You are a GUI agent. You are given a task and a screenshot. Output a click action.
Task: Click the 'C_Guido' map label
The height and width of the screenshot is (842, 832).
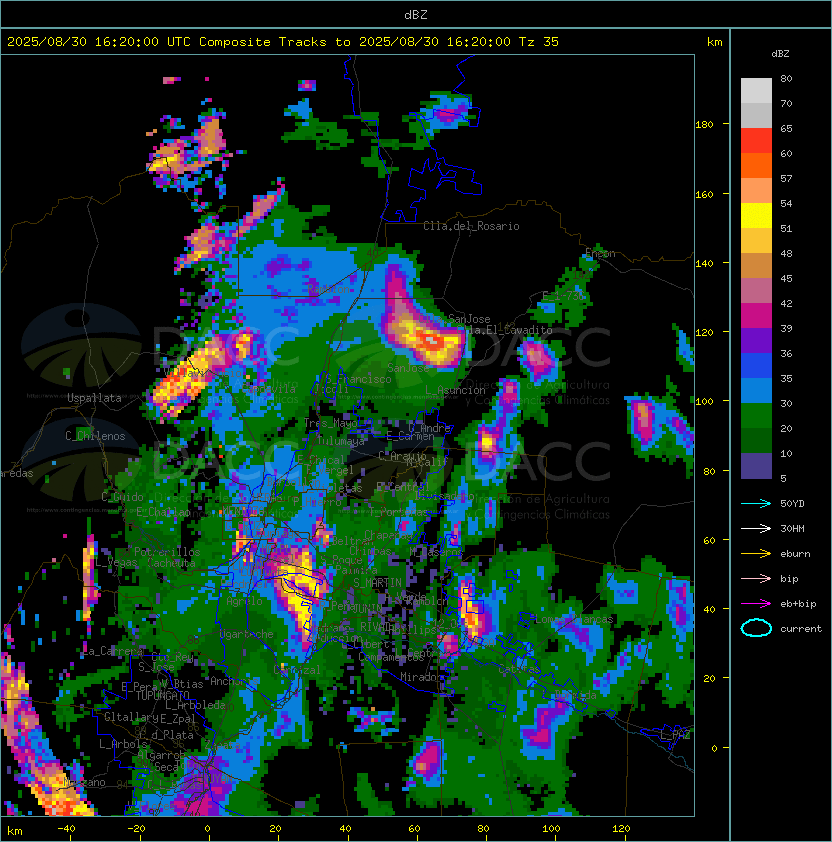[122, 497]
